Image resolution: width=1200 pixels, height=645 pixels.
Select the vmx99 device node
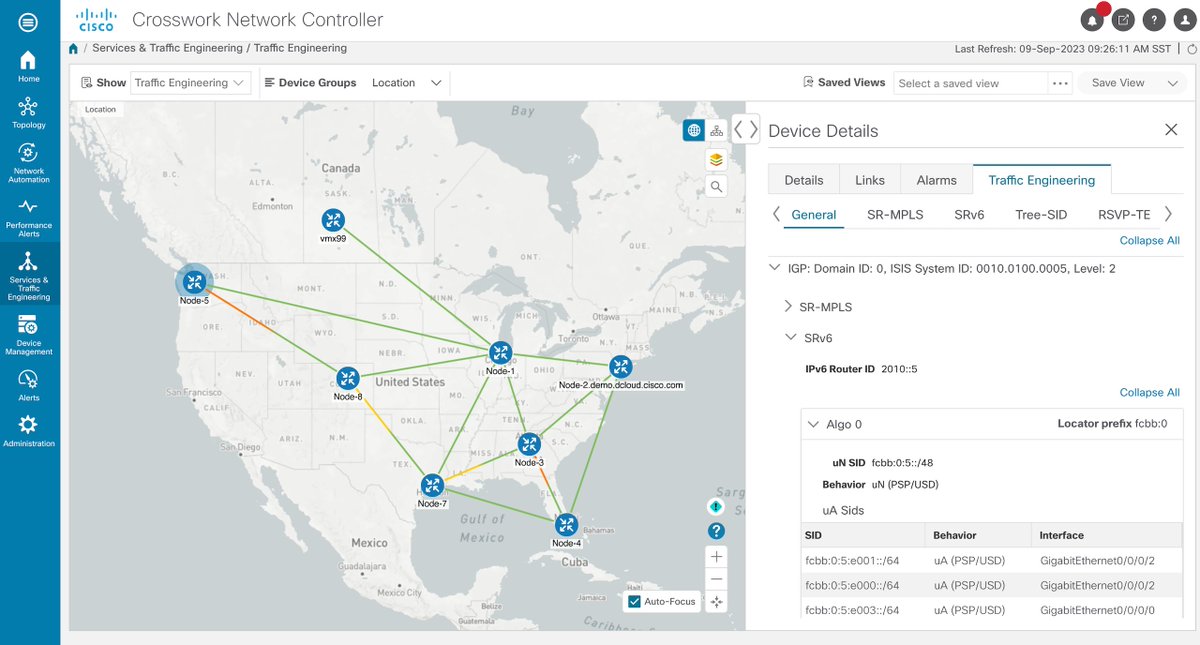tap(333, 221)
